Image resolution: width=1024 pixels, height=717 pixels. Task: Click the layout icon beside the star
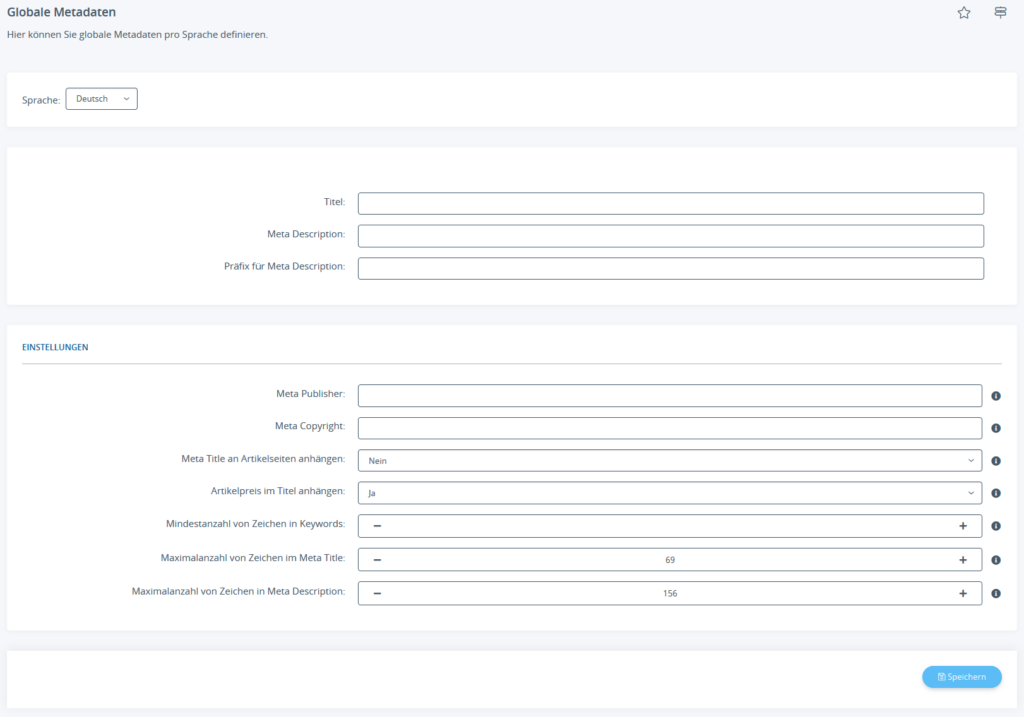click(x=1000, y=13)
